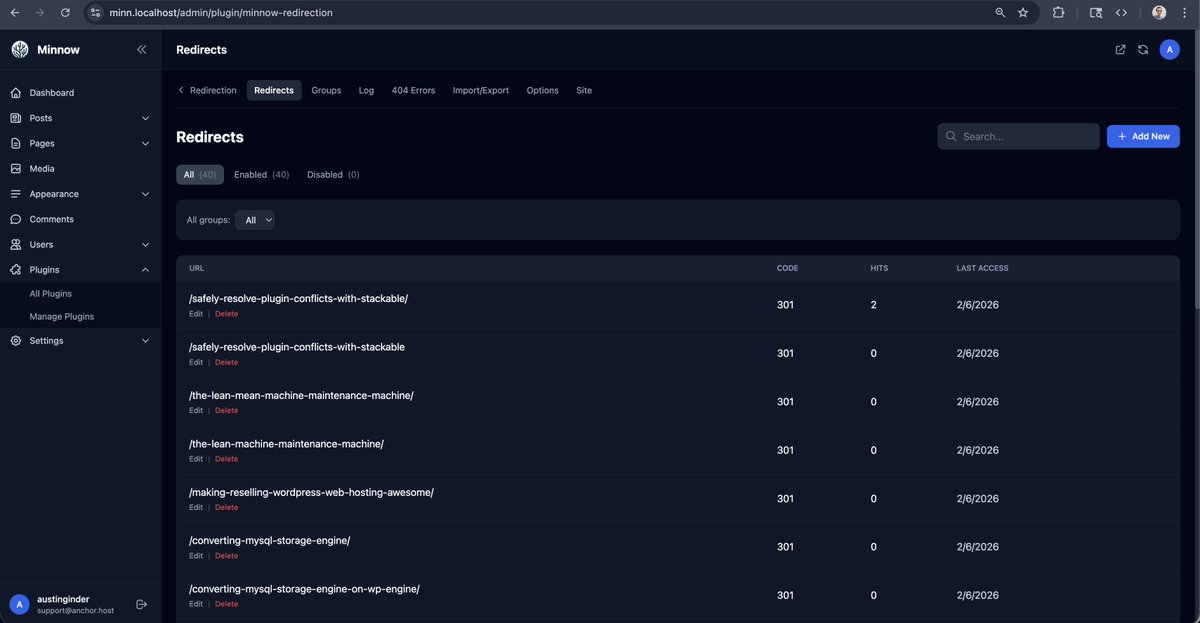Click the zoom magnifier icon in address bar
The image size is (1200, 623).
(1000, 13)
